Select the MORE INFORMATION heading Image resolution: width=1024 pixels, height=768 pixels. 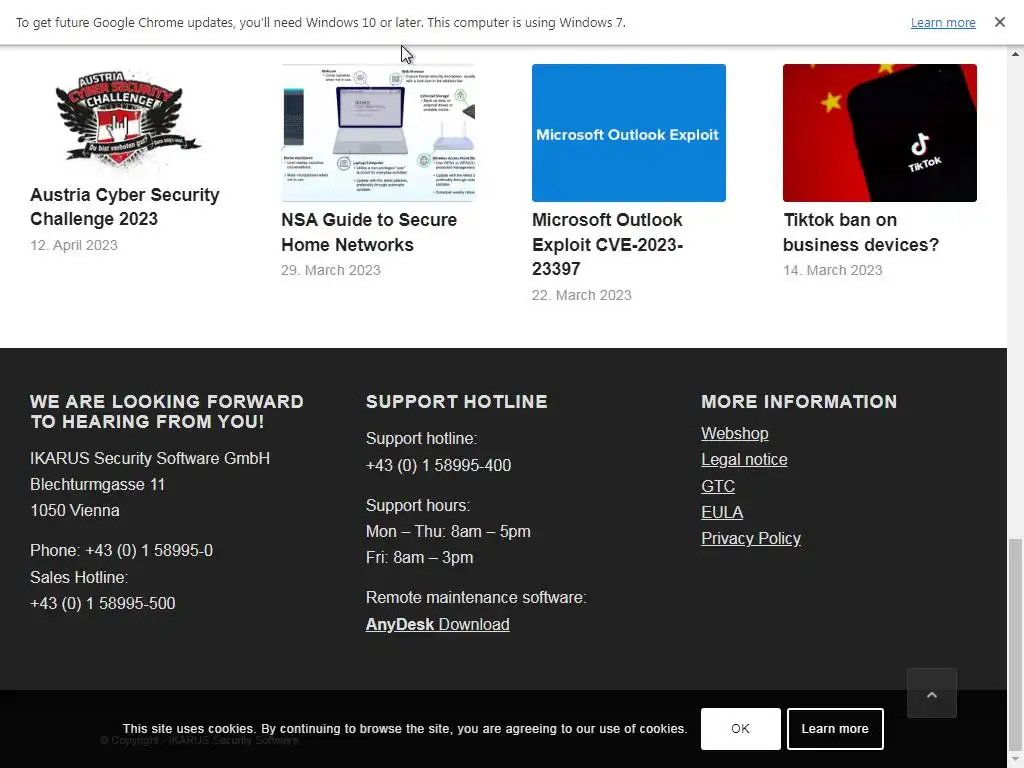(x=799, y=402)
